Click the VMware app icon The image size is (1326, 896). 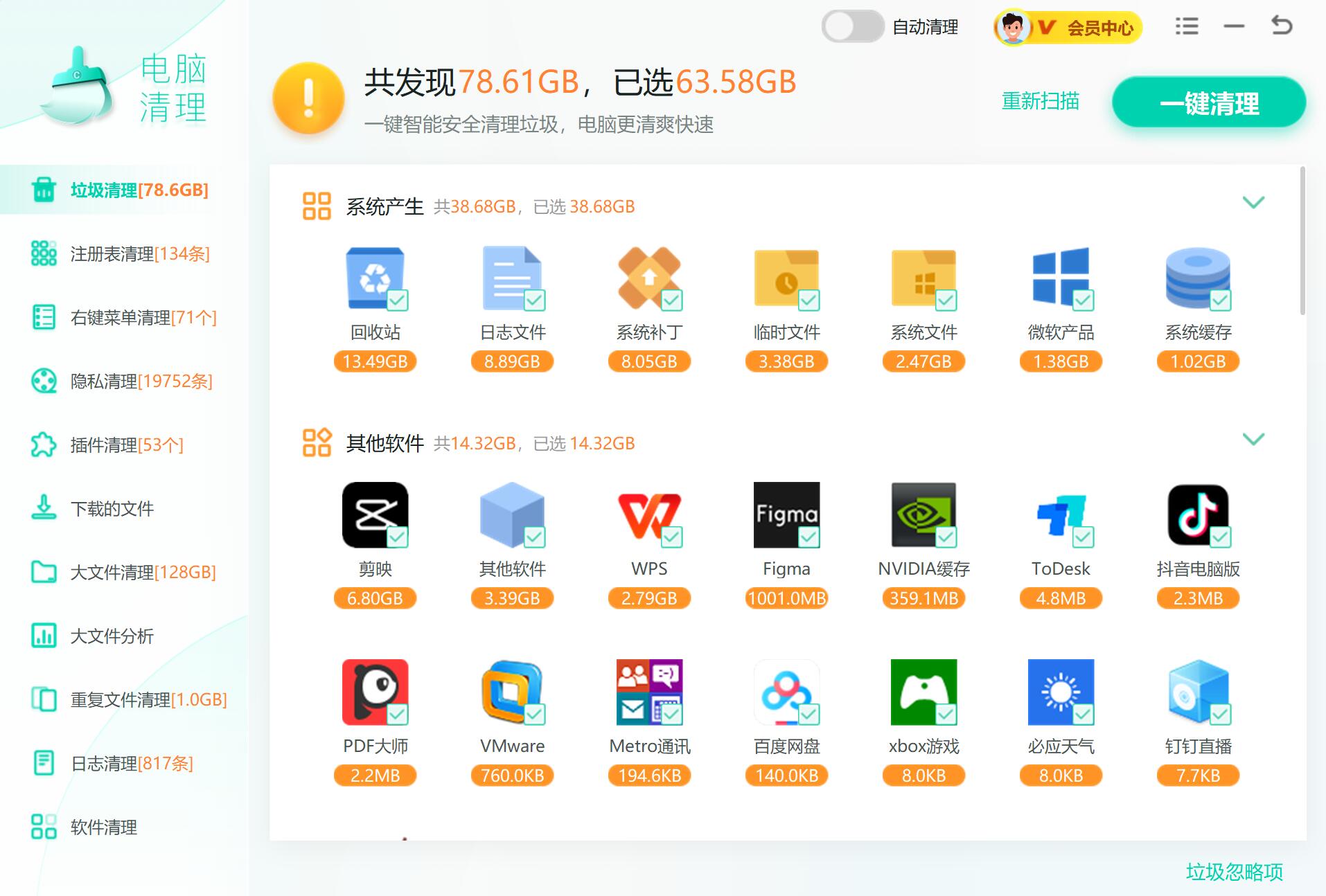(x=512, y=692)
